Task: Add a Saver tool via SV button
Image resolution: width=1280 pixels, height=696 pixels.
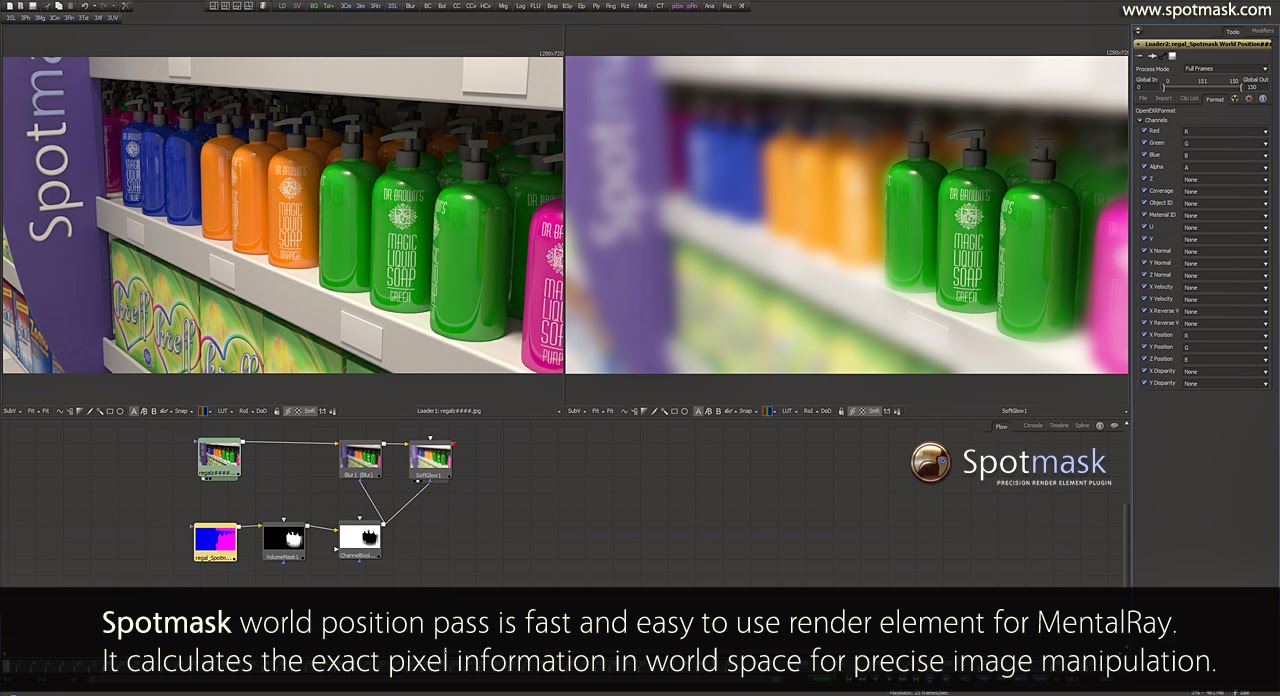Action: pos(297,6)
